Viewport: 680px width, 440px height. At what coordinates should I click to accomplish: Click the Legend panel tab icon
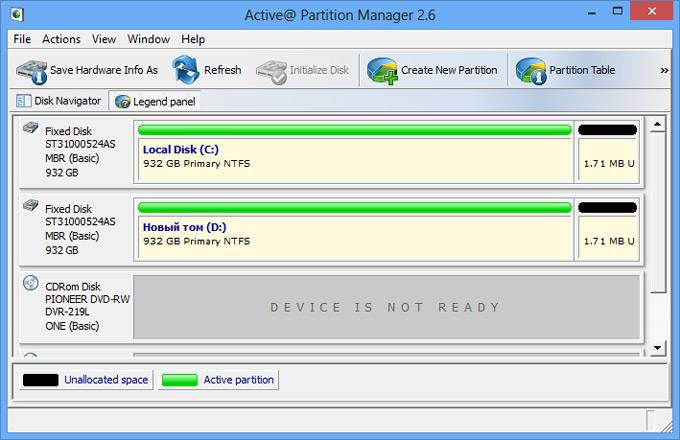(122, 101)
